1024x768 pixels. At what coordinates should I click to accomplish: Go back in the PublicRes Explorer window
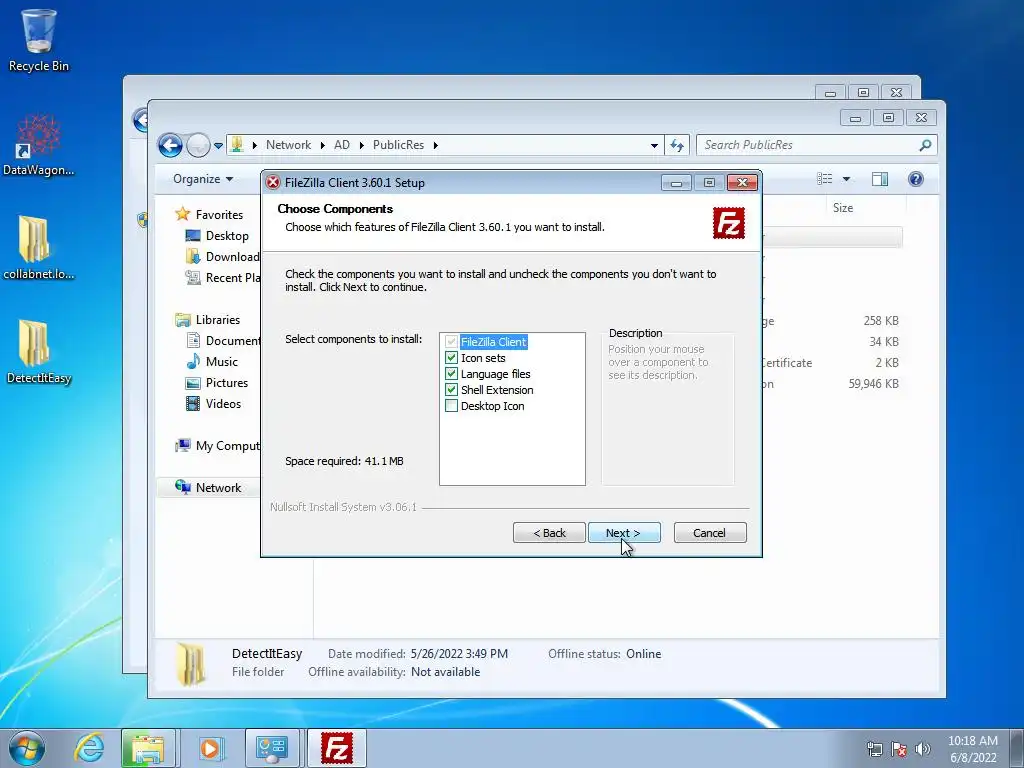[170, 145]
